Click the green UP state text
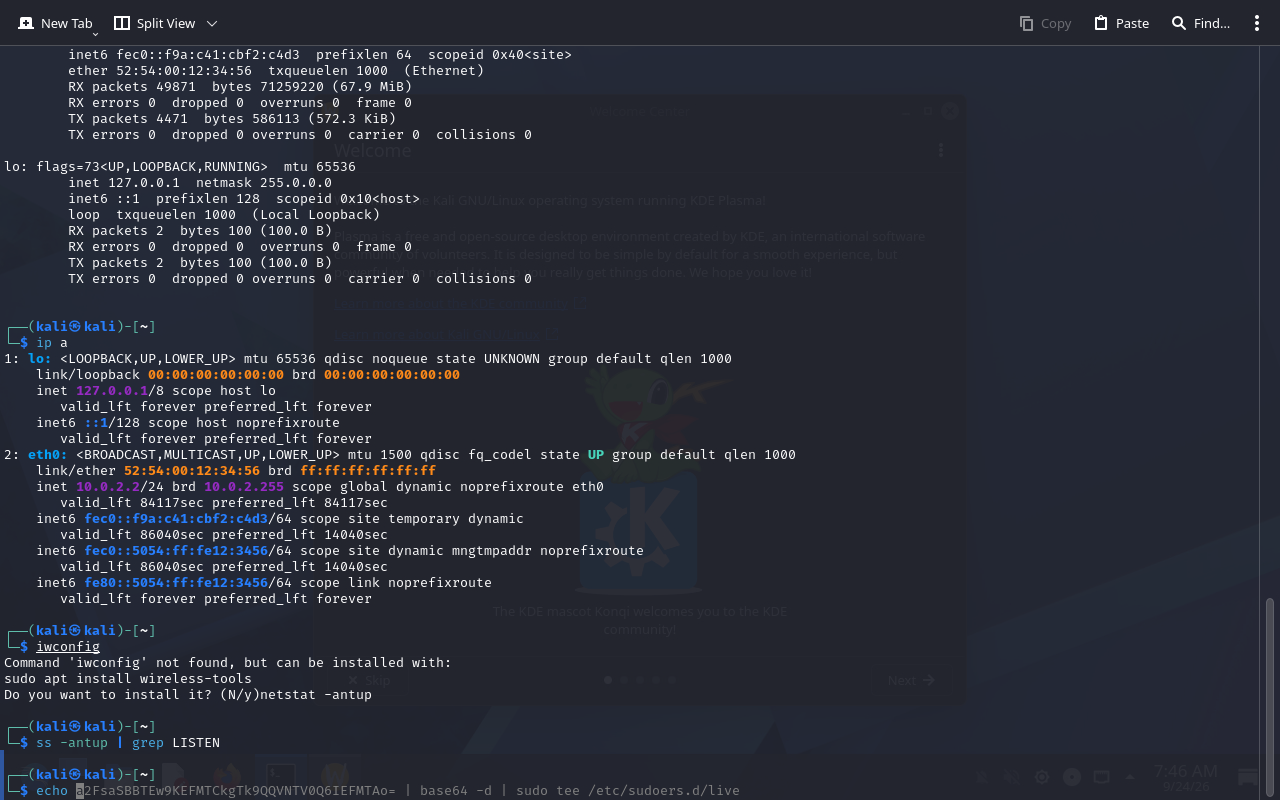This screenshot has height=800, width=1280. pos(596,455)
